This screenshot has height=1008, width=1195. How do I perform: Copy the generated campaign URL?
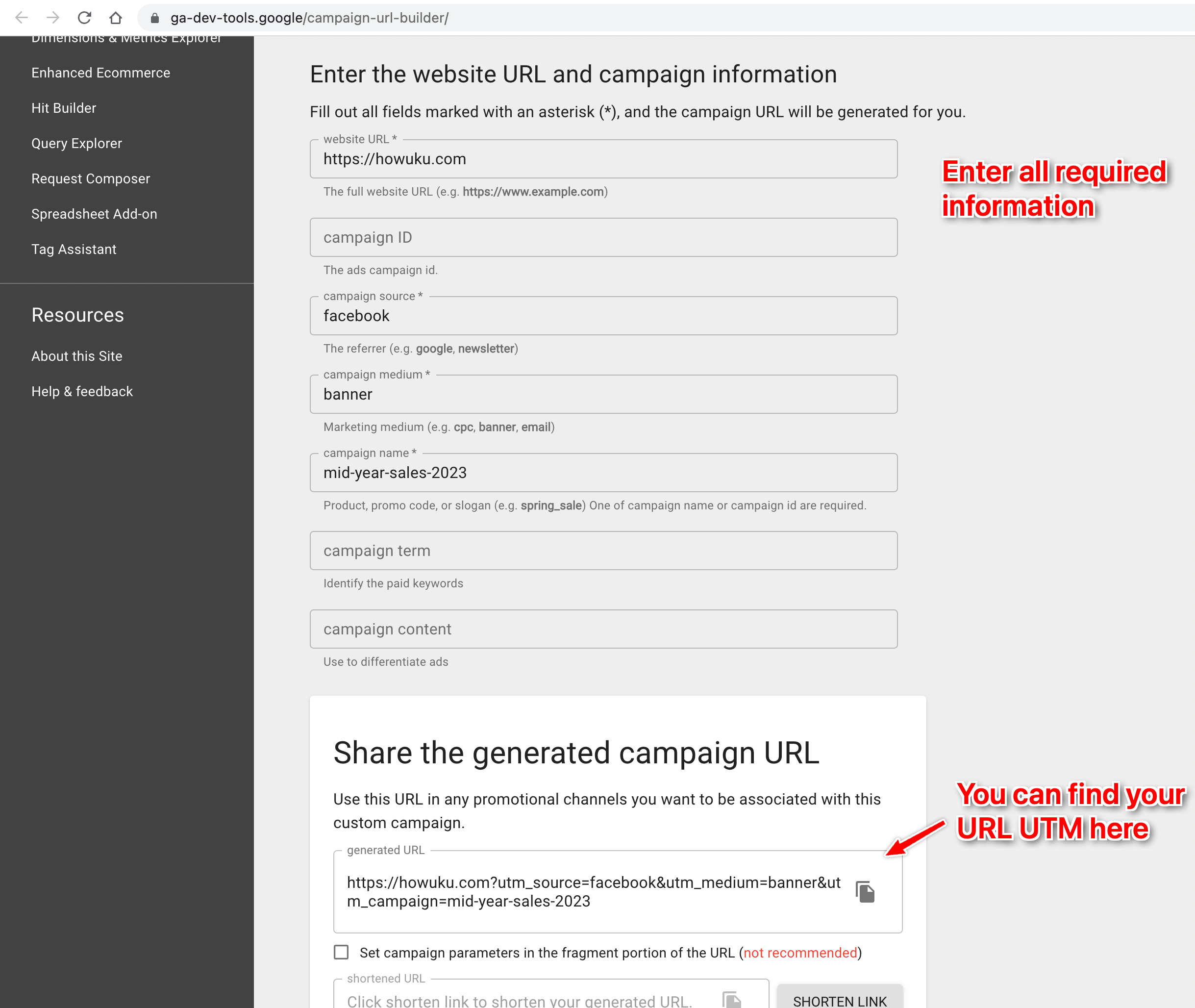tap(865, 891)
